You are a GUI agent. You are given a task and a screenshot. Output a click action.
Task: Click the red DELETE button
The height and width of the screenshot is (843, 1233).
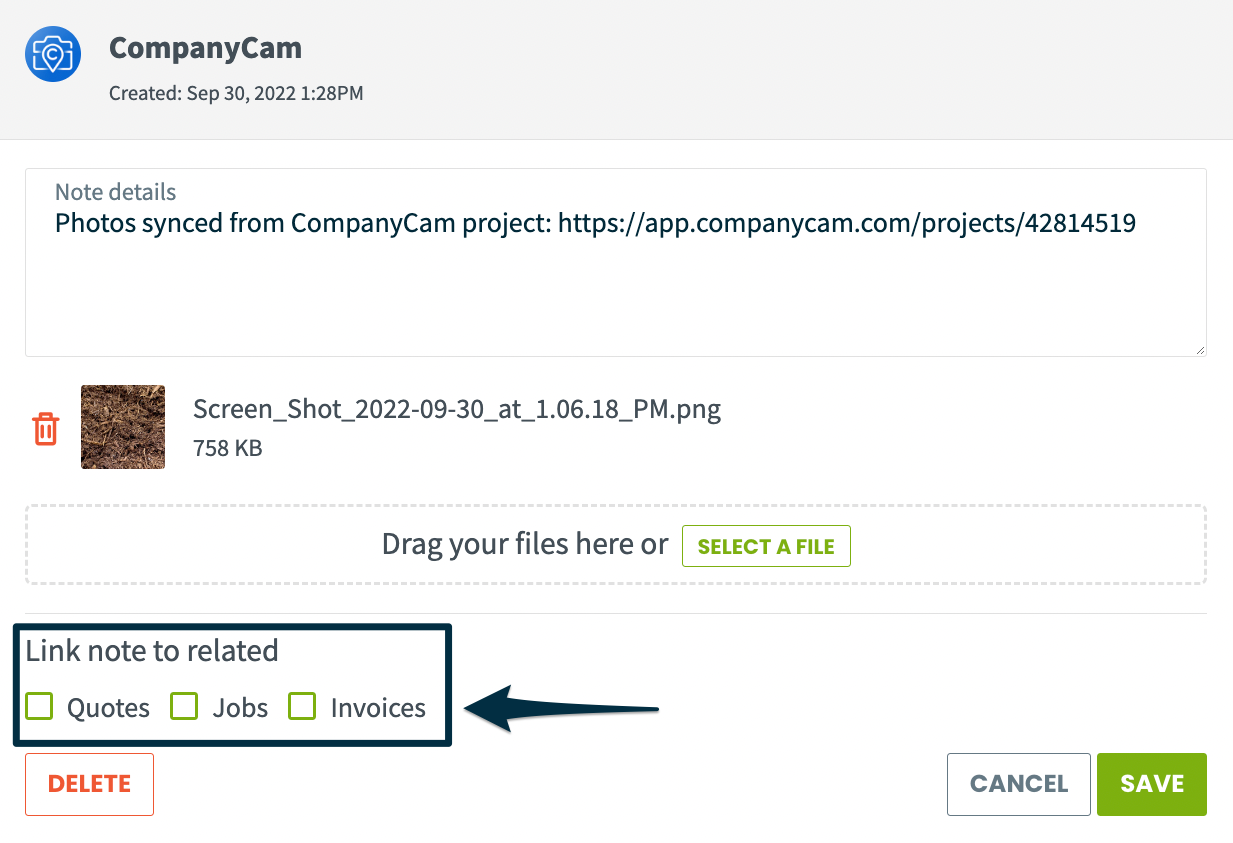coord(89,784)
